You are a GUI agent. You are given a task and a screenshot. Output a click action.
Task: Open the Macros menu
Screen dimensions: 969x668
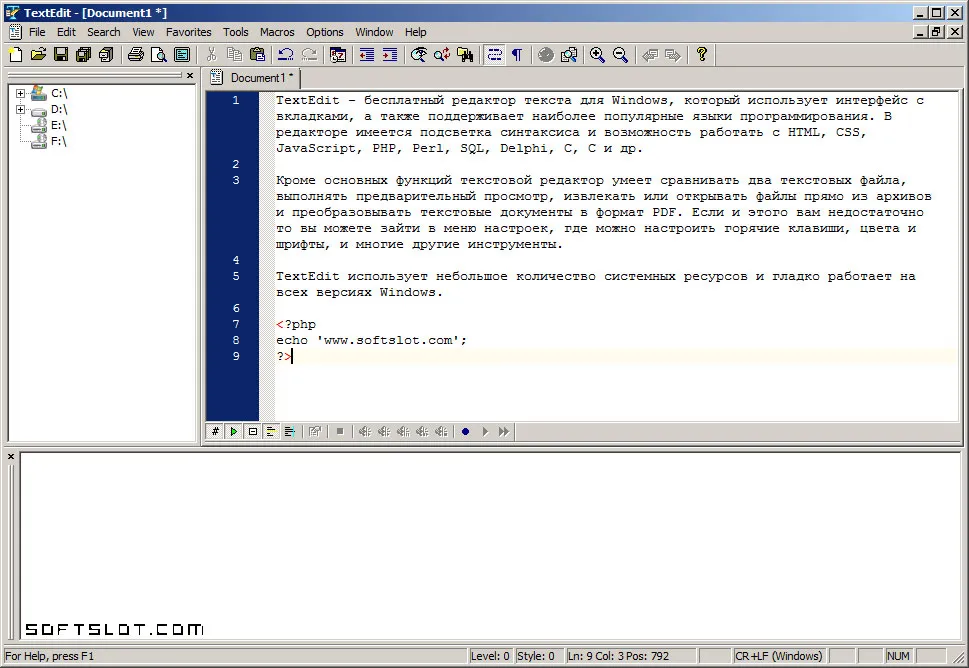pos(277,32)
